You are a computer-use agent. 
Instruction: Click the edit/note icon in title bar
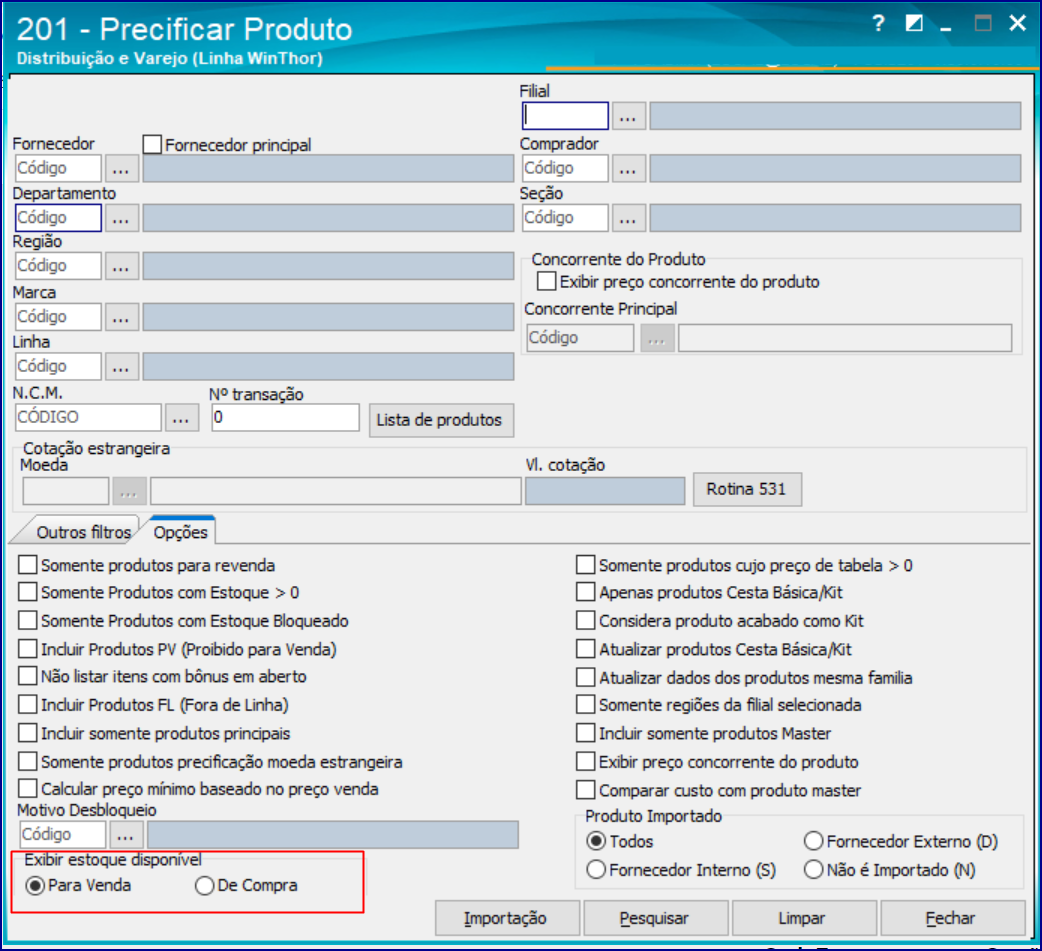tap(914, 24)
